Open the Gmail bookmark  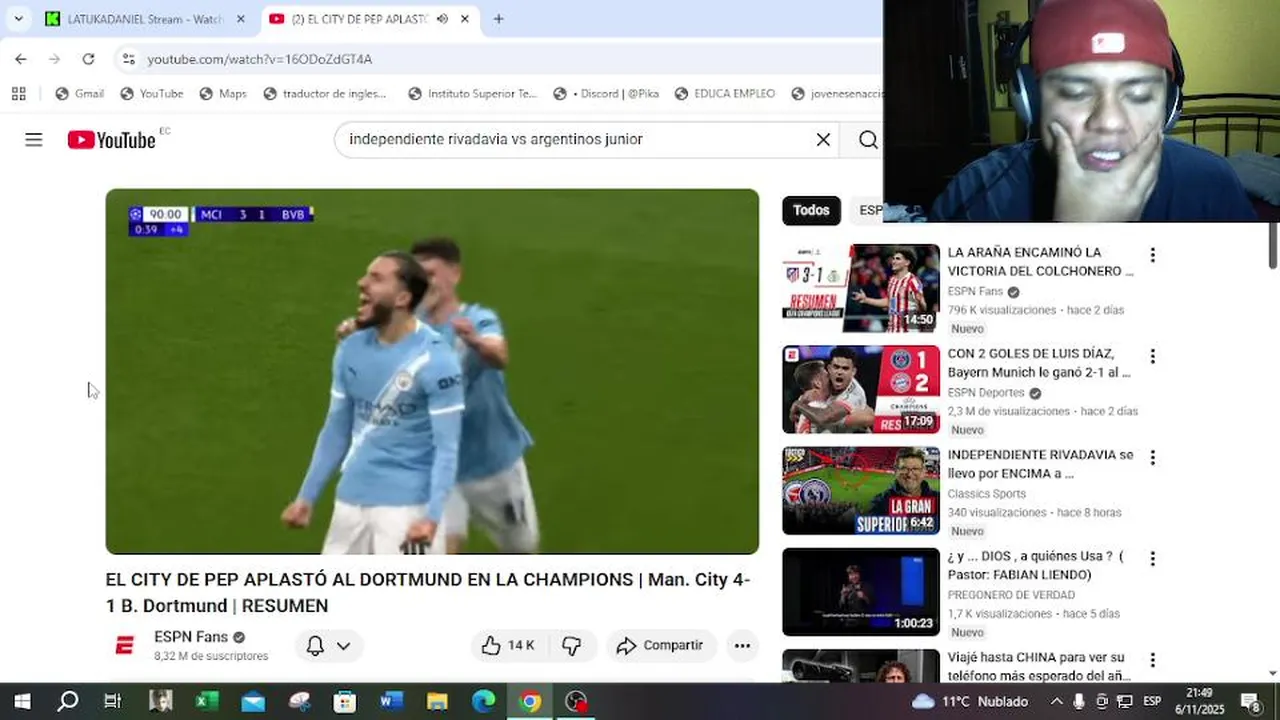coord(79,93)
